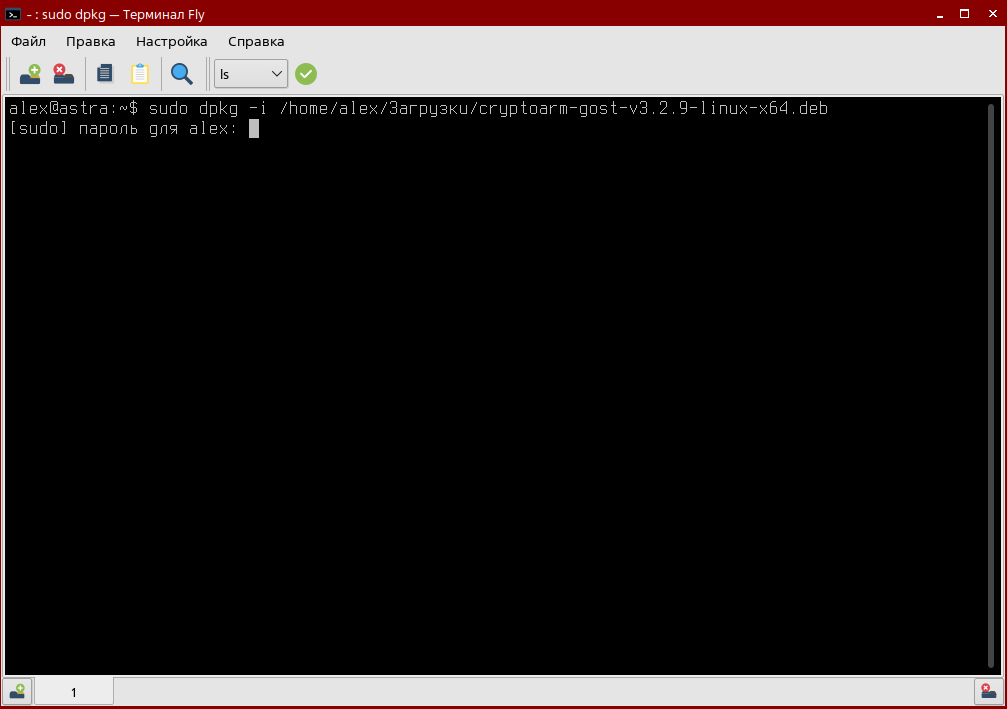Close the current terminal session

click(62, 73)
